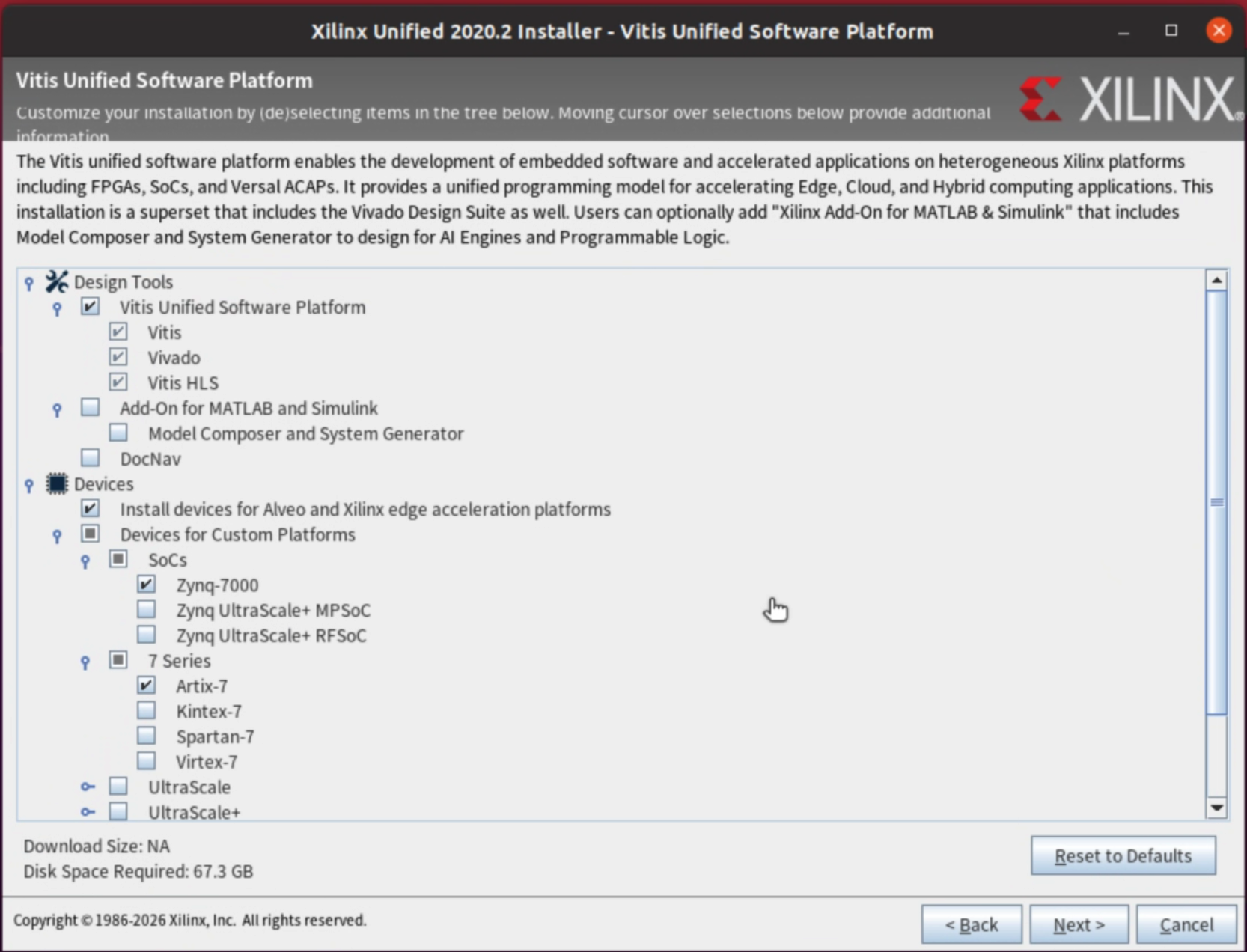
Task: Close the installer with red X
Action: click(1218, 31)
